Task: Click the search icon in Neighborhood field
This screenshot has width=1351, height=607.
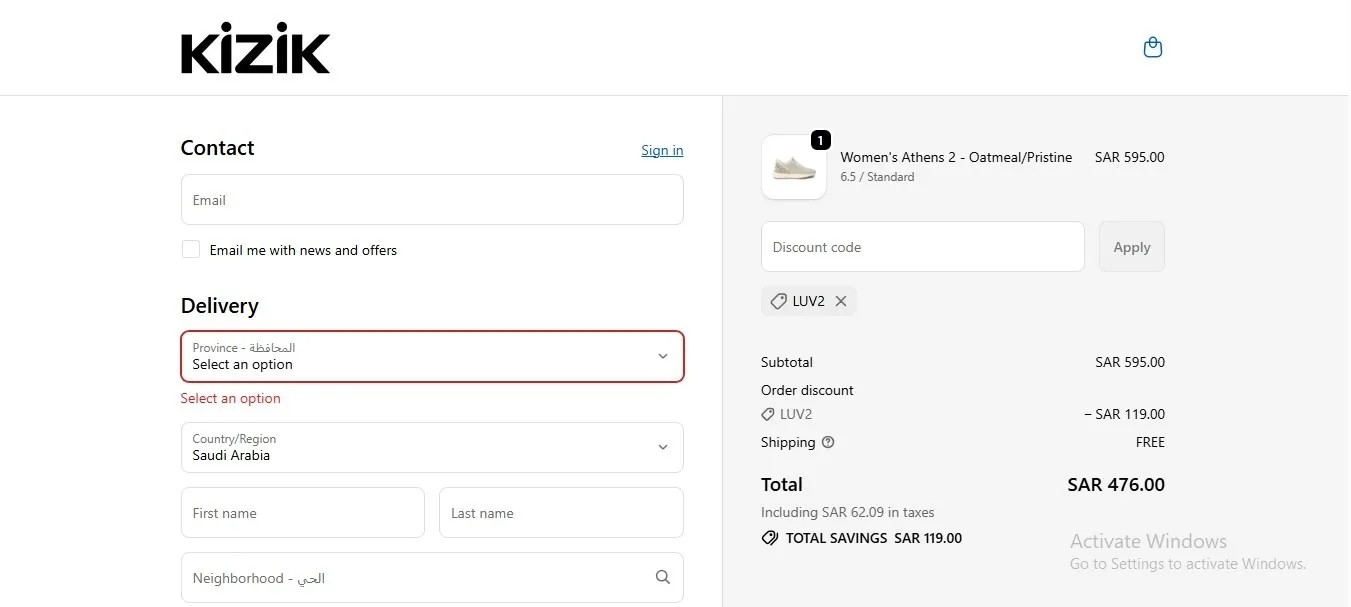Action: point(663,577)
